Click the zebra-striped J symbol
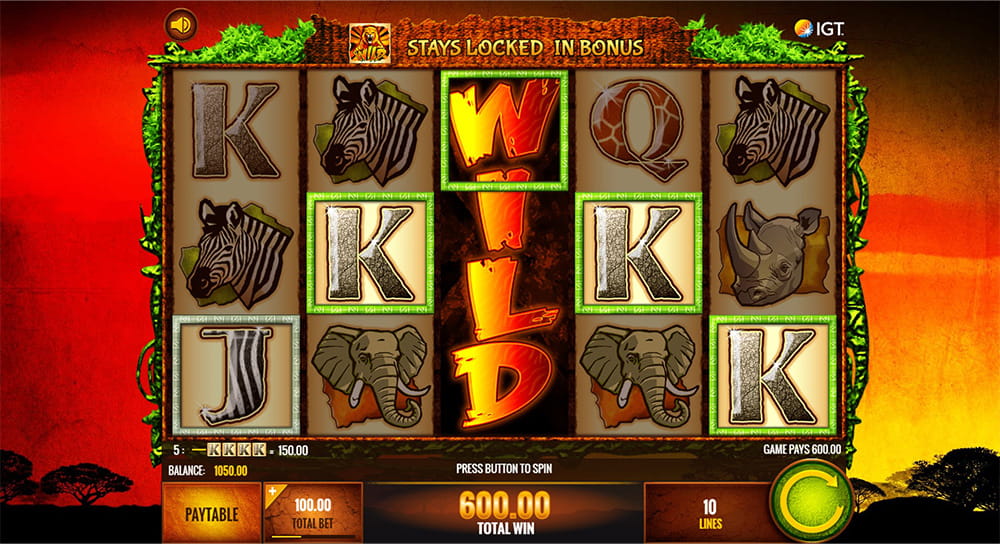Image resolution: width=1000 pixels, height=544 pixels. coord(236,376)
